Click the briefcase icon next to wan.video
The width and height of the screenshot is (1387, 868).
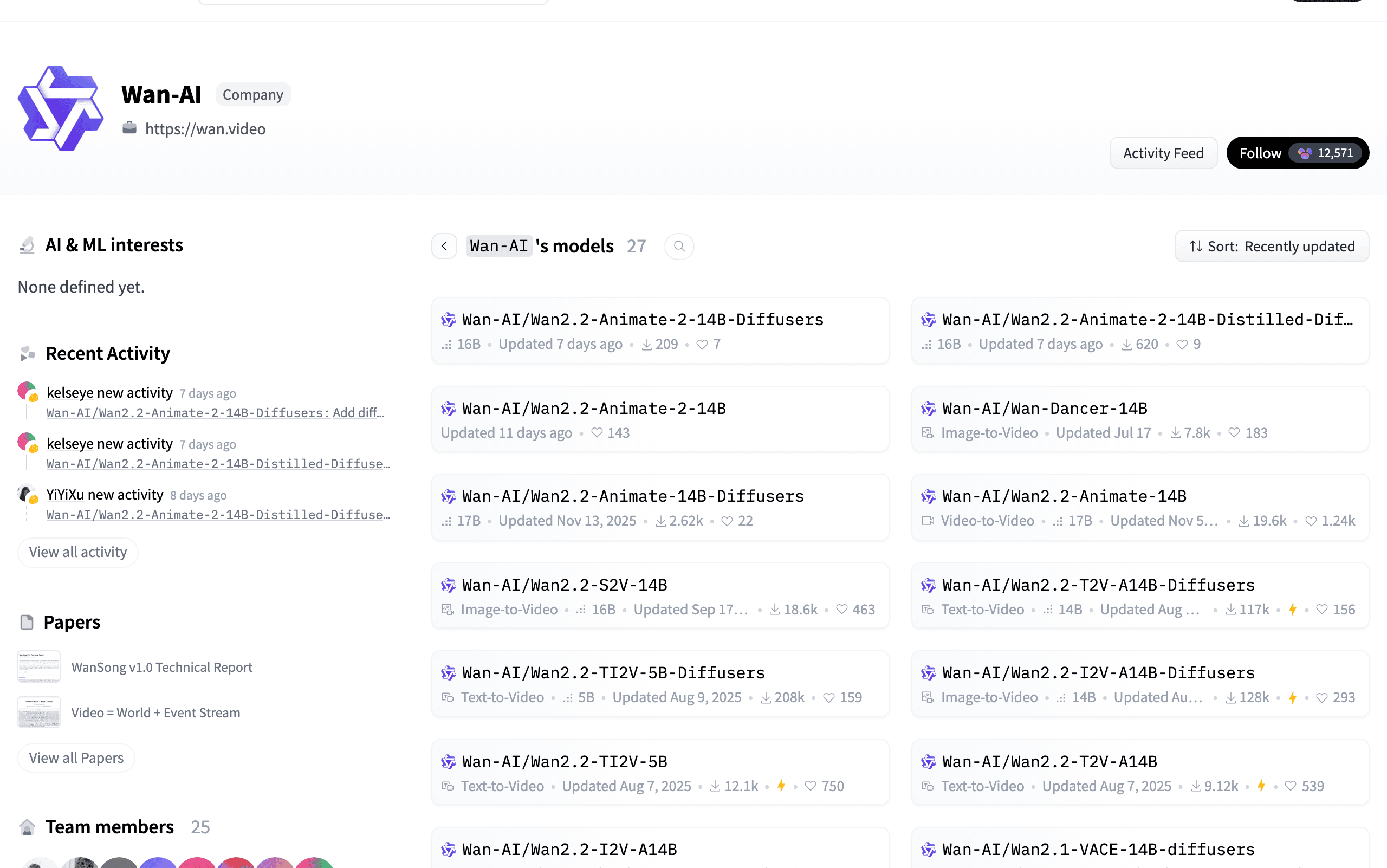pyautogui.click(x=129, y=128)
